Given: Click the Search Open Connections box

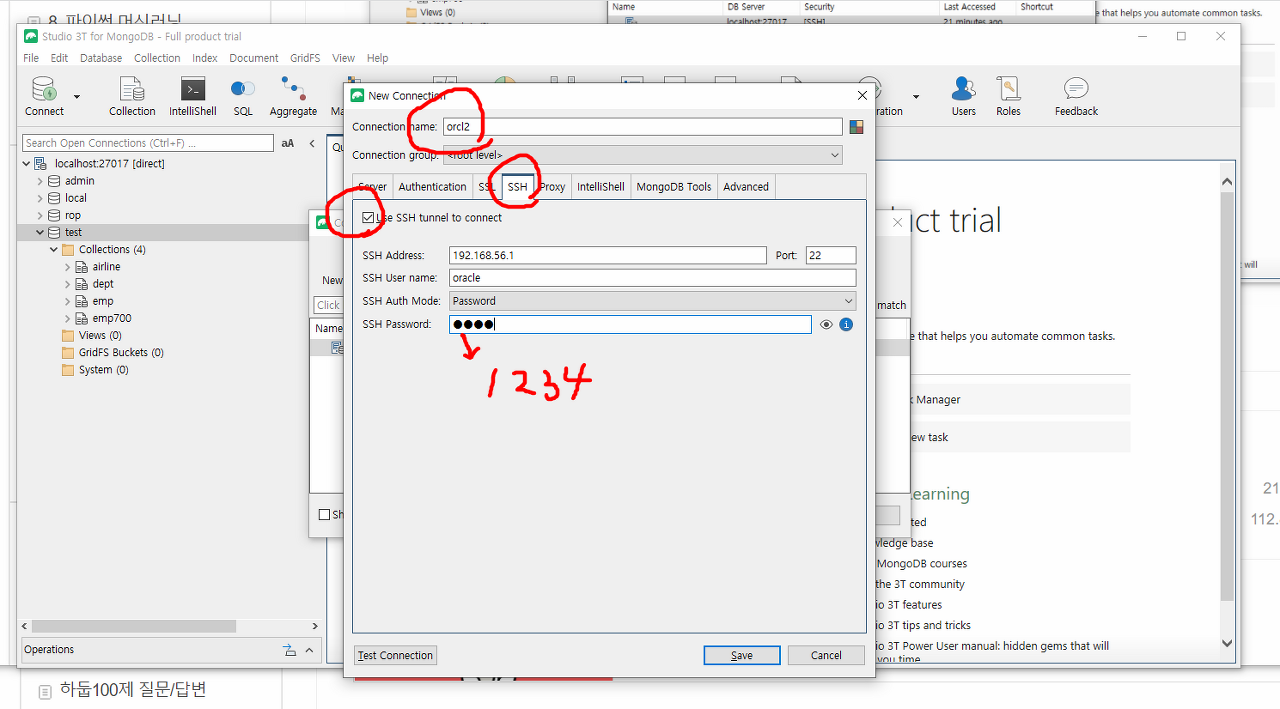Looking at the screenshot, I should tap(148, 143).
